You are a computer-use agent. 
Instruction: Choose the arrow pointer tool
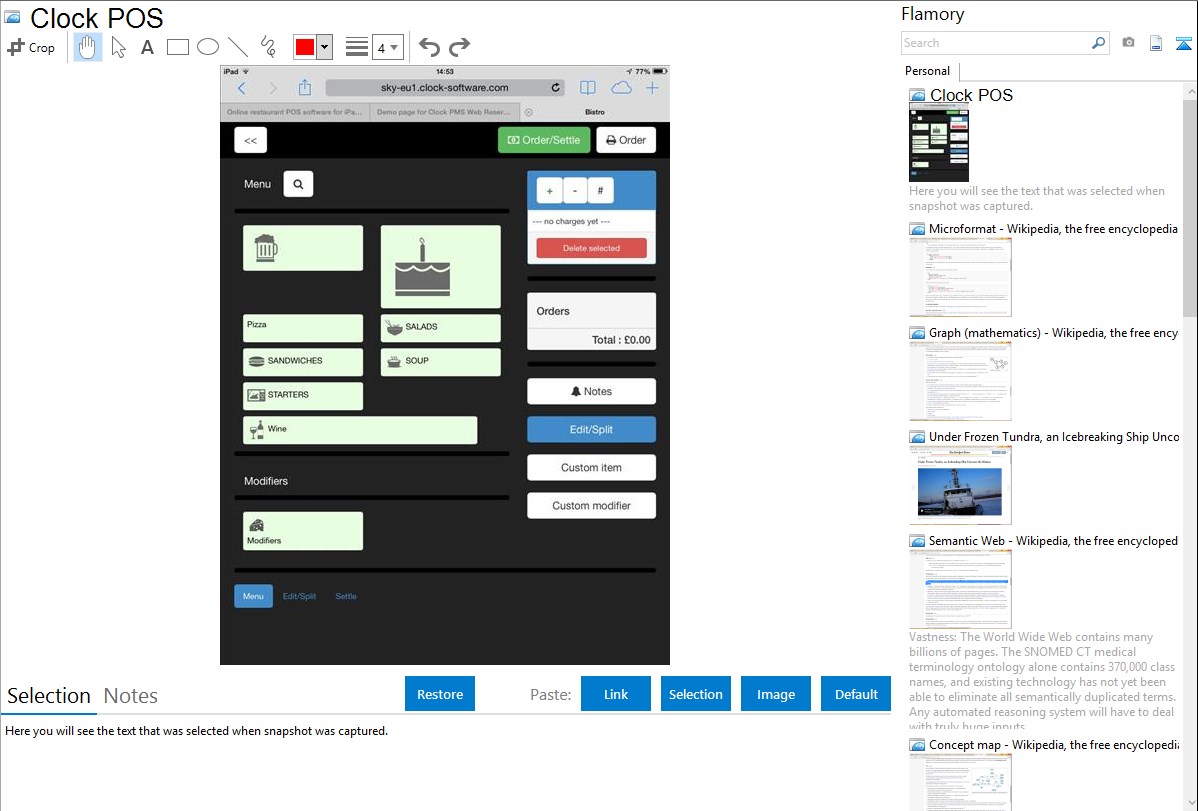click(118, 47)
